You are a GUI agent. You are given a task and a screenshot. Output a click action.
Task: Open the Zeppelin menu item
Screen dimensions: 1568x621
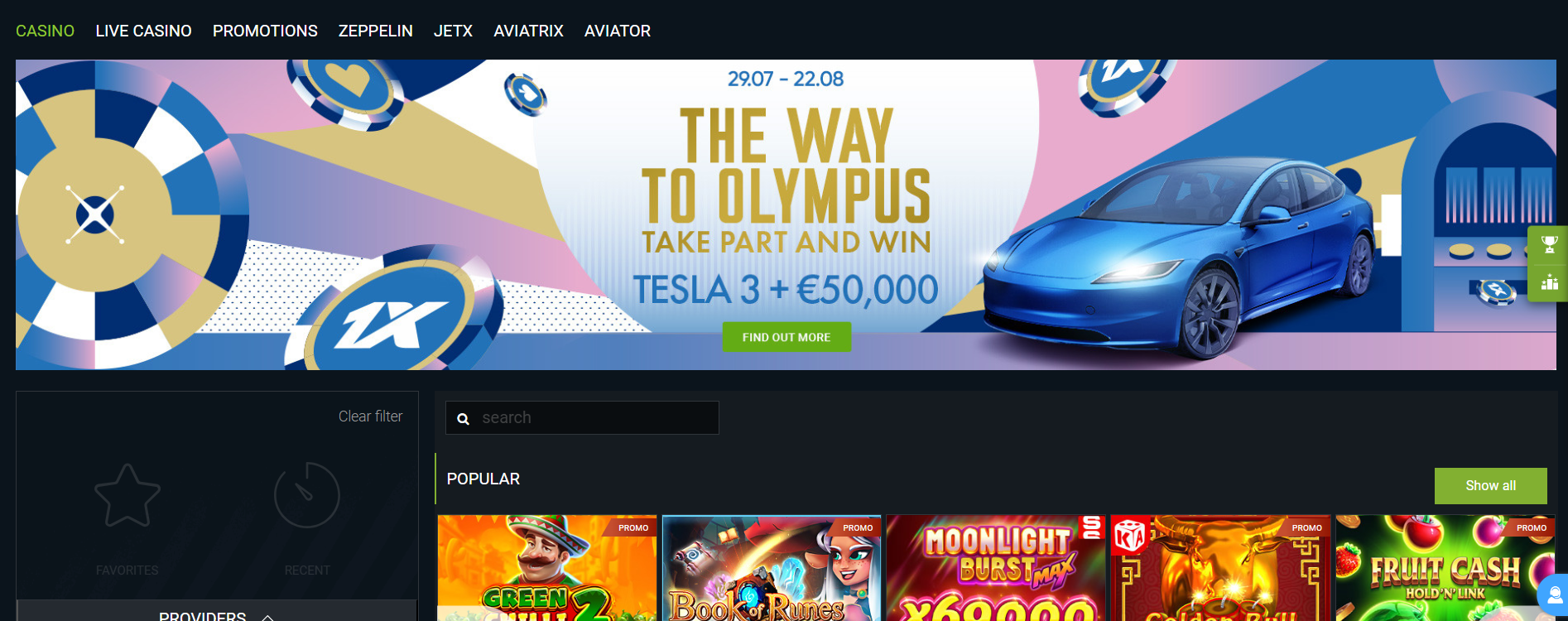(x=375, y=31)
